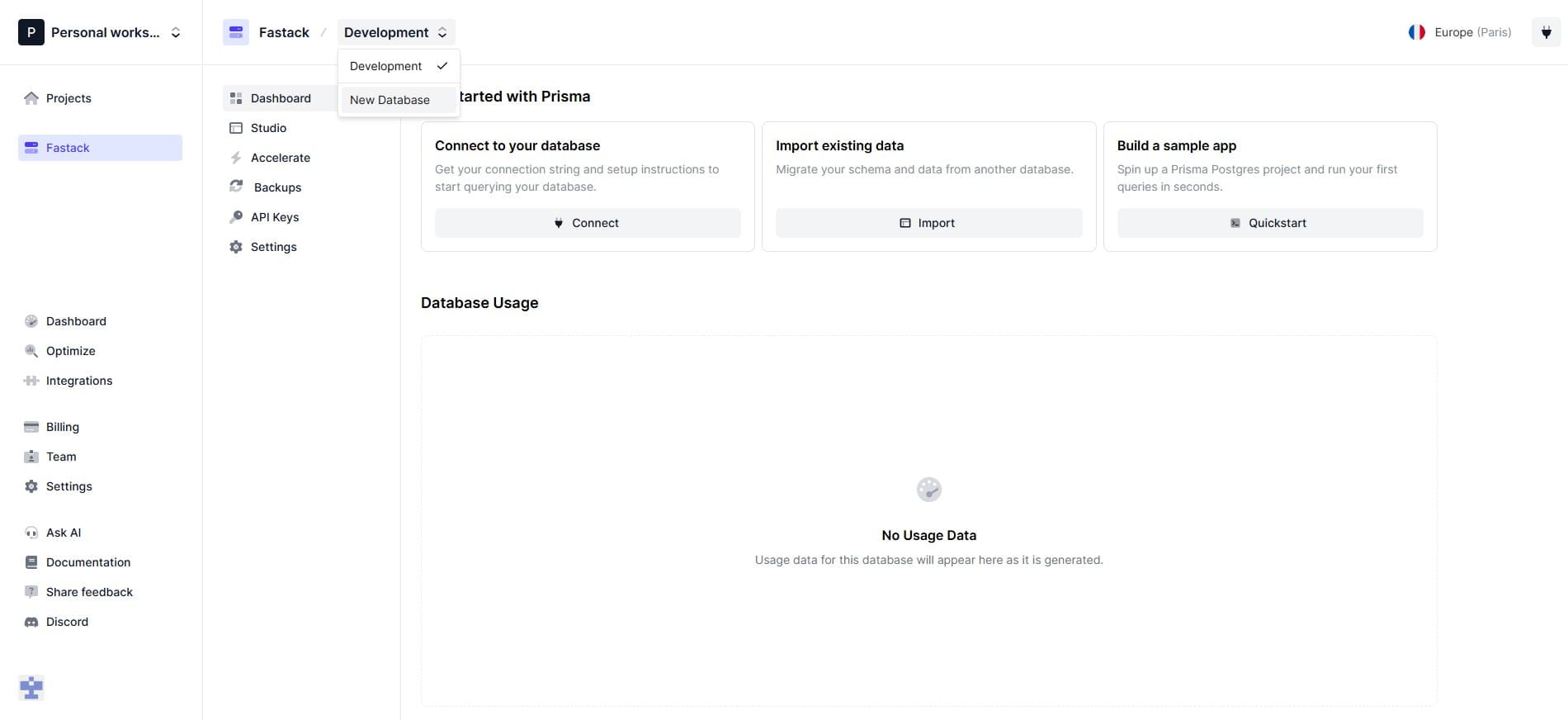Viewport: 1568px width, 720px height.
Task: Click the Accelerate lightning icon
Action: coord(236,158)
